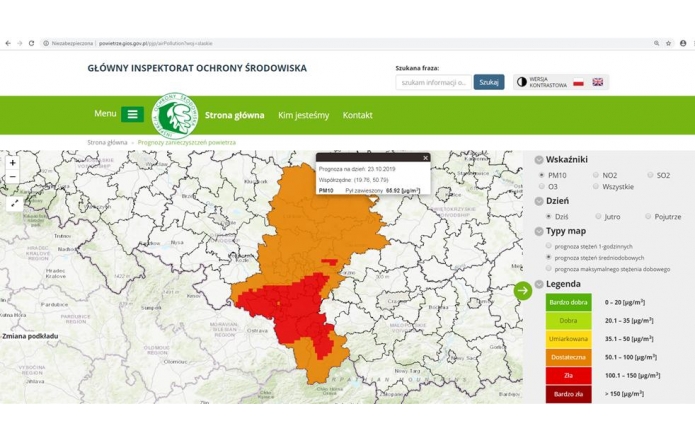Toggle contrast version half-circle icon
695x442 pixels.
522,82
